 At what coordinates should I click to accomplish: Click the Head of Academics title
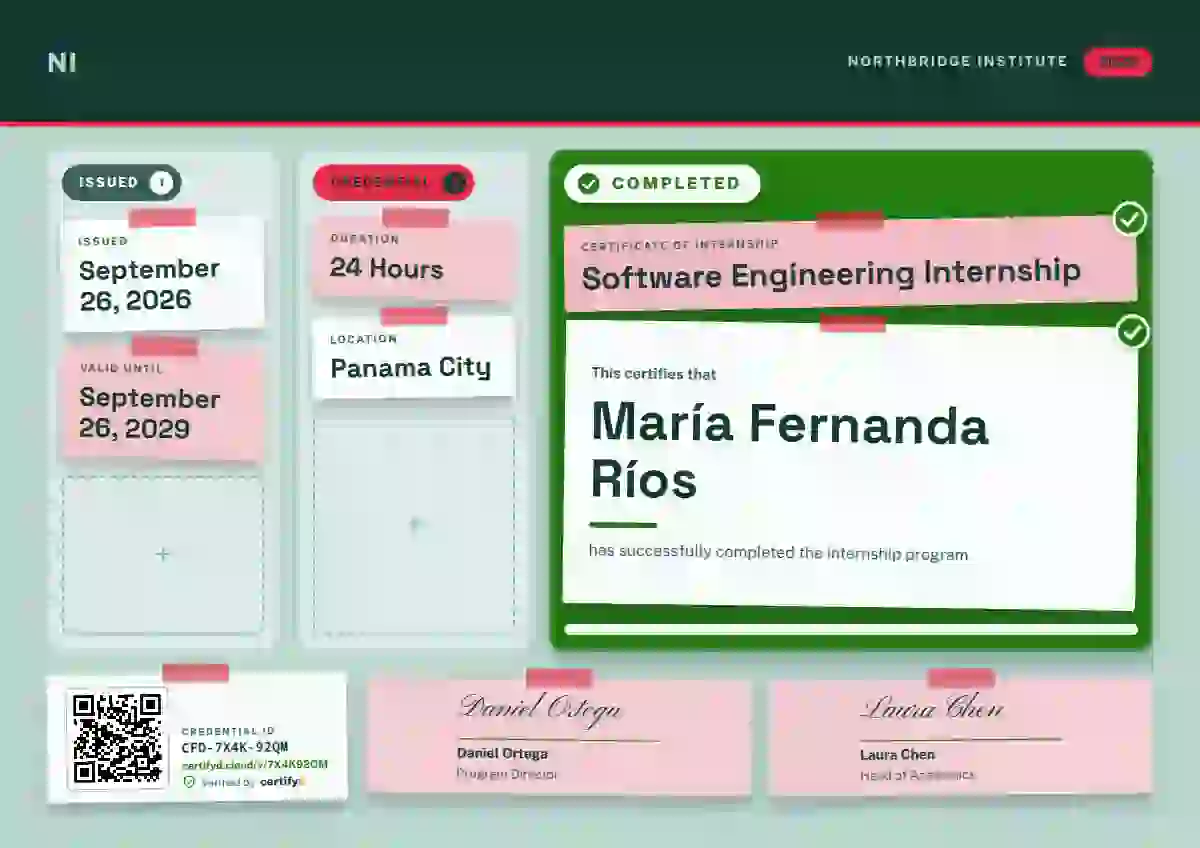click(917, 775)
